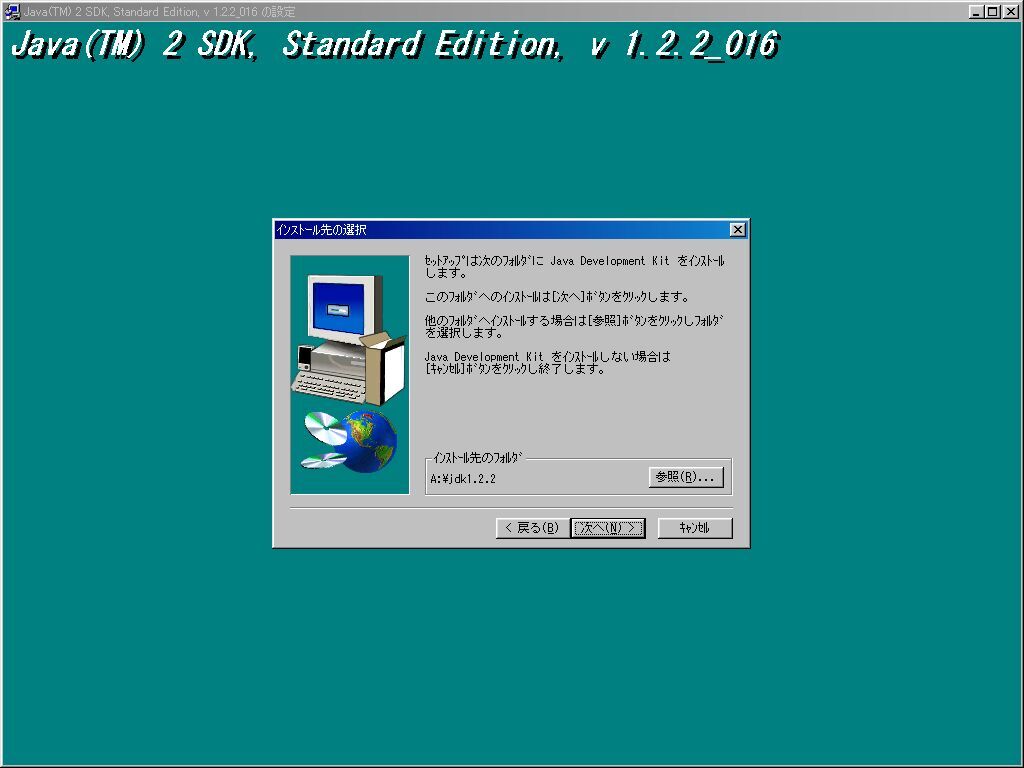
Task: Close the インストール先の選択 dialog
Action: coord(737,229)
